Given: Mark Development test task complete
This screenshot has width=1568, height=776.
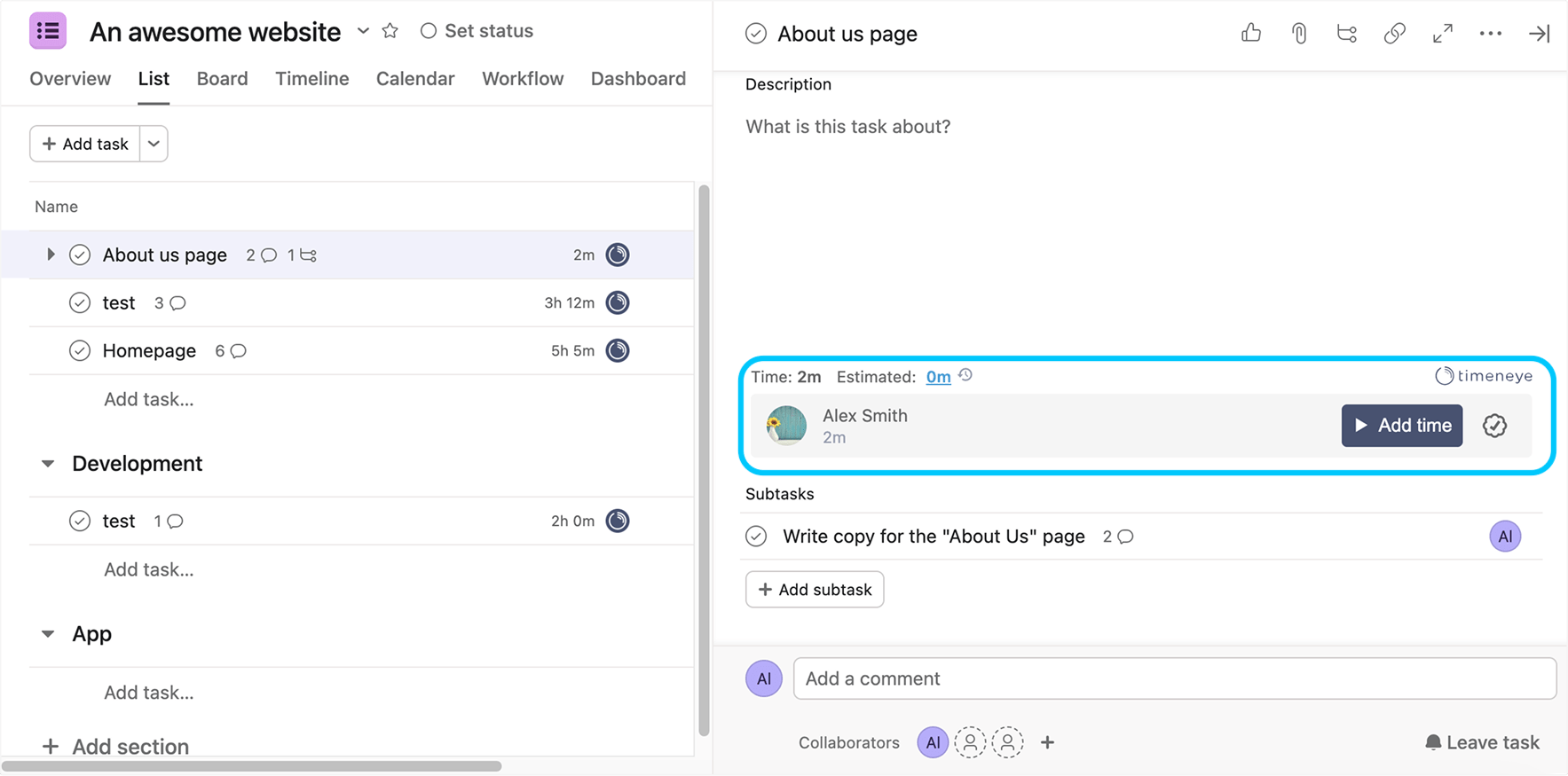Looking at the screenshot, I should coord(80,521).
